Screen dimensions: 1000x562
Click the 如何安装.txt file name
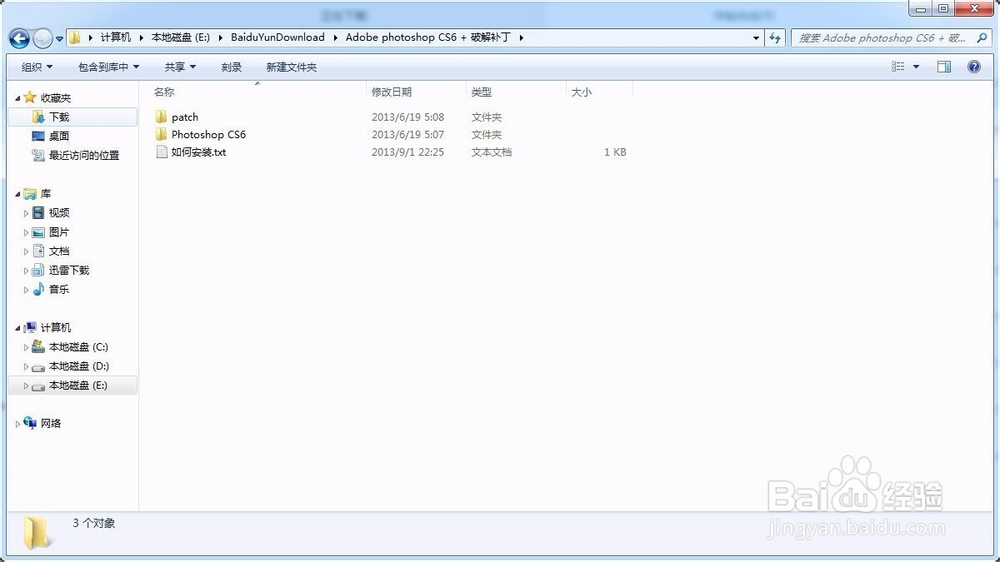(x=198, y=152)
